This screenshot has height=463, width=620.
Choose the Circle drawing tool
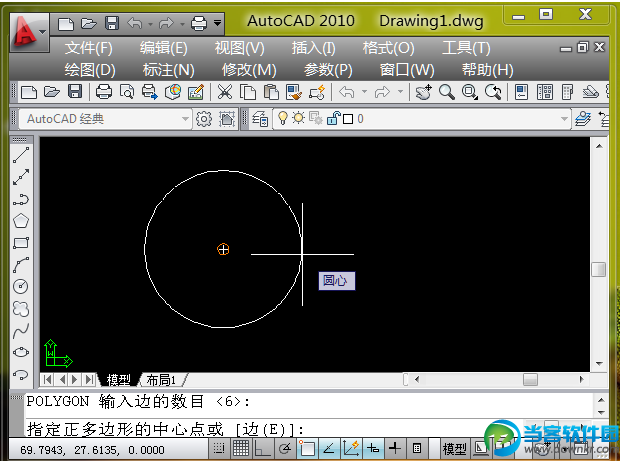pyautogui.click(x=20, y=286)
